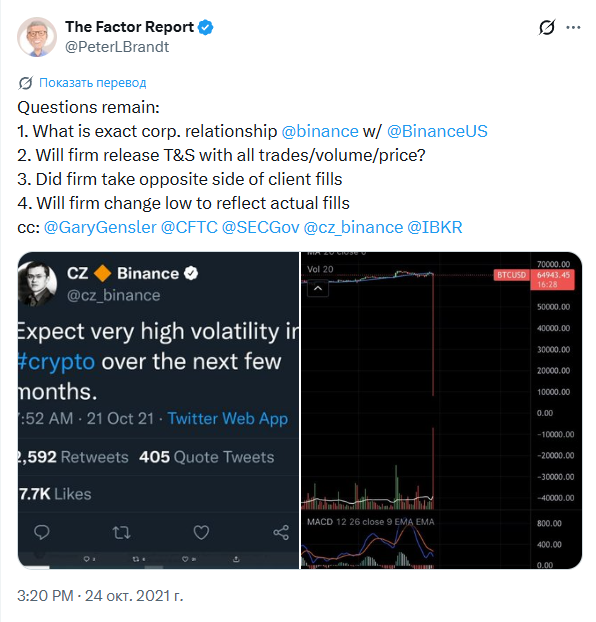Collapse the chart panel with the chevron-up button
Screen dimensions: 596x622
(318, 289)
